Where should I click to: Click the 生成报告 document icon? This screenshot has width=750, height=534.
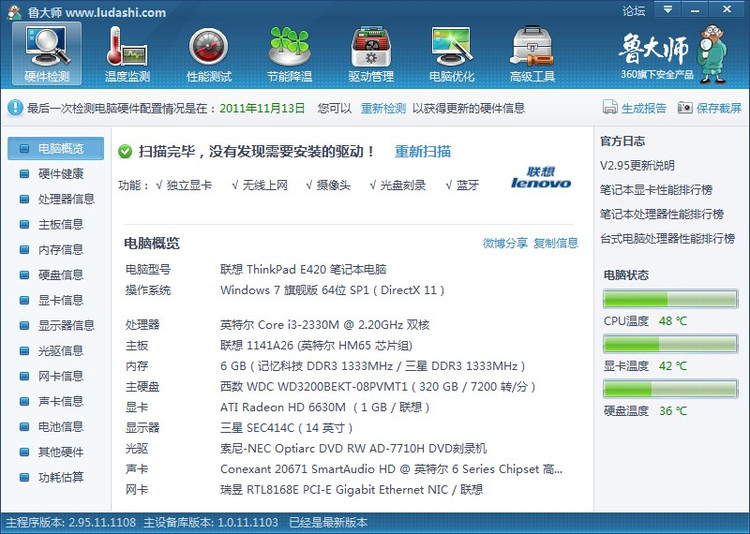click(610, 107)
